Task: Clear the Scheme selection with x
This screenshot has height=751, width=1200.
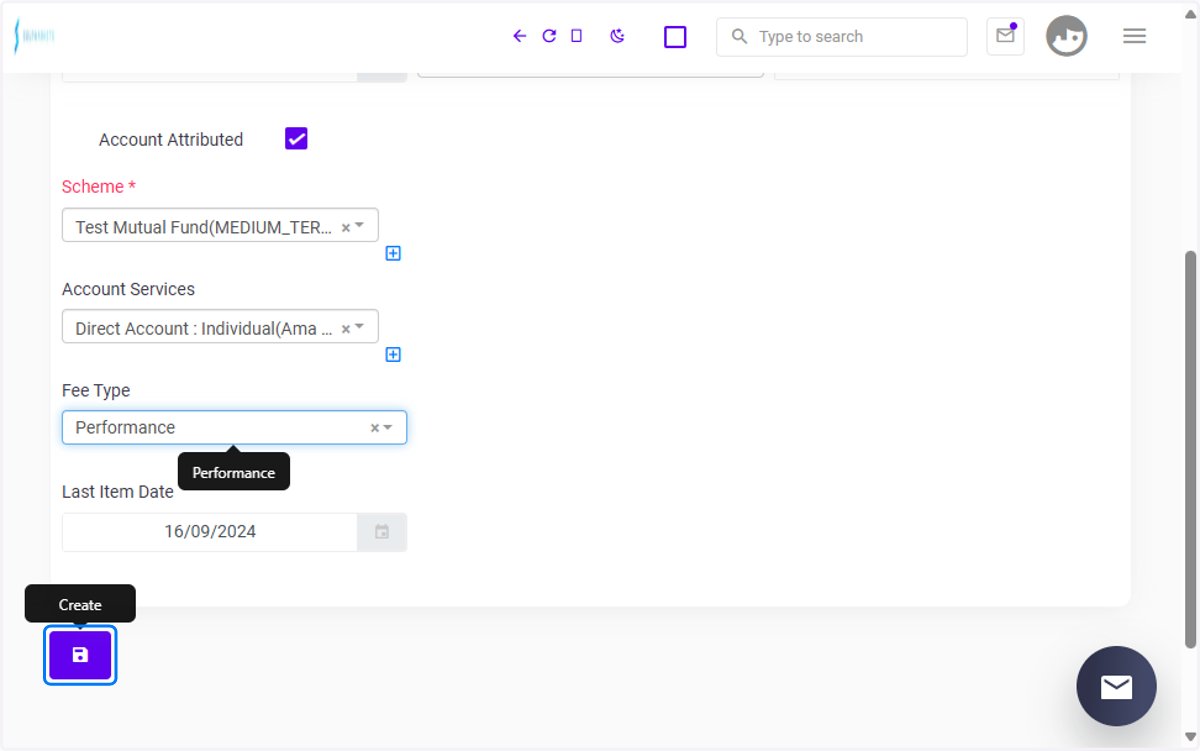Action: pyautogui.click(x=346, y=228)
